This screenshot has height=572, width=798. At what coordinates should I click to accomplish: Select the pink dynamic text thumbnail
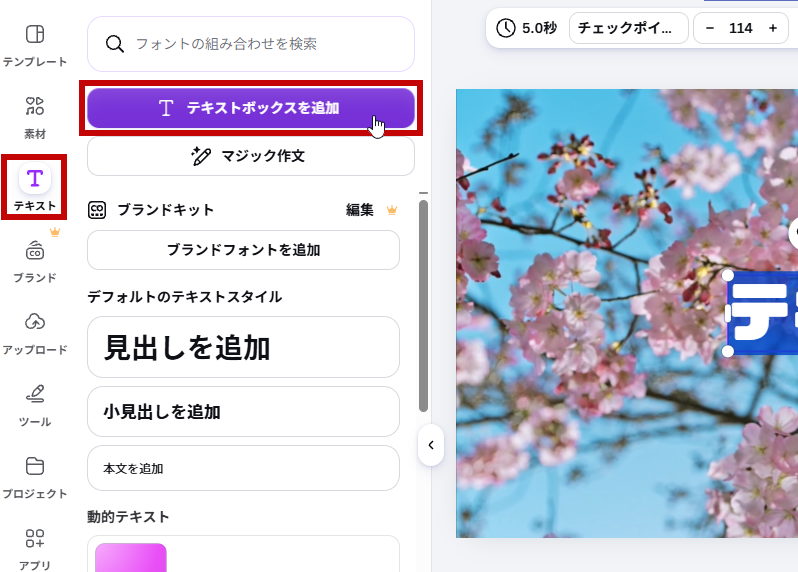131,558
